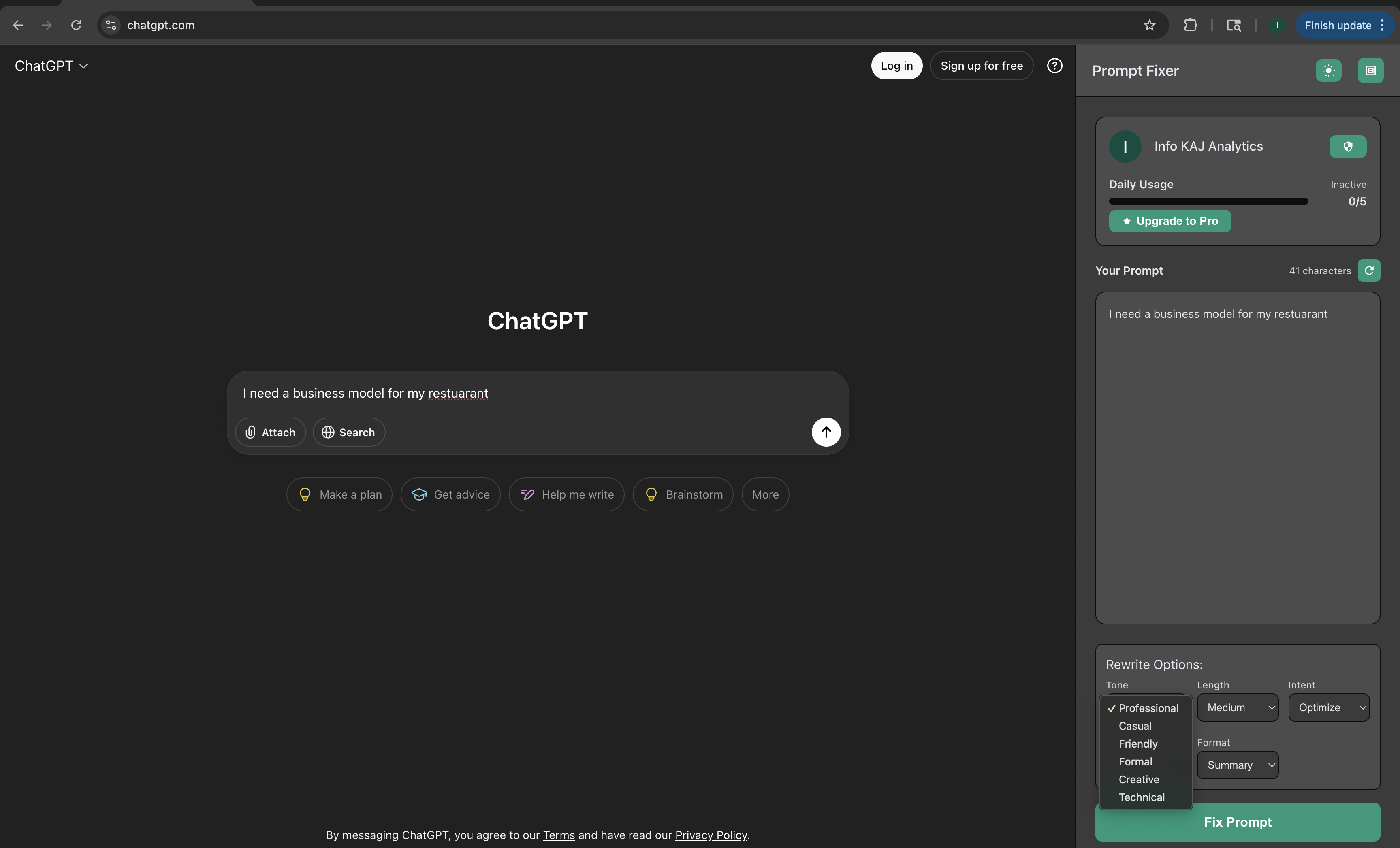Click the shield icon on account card

(1348, 147)
